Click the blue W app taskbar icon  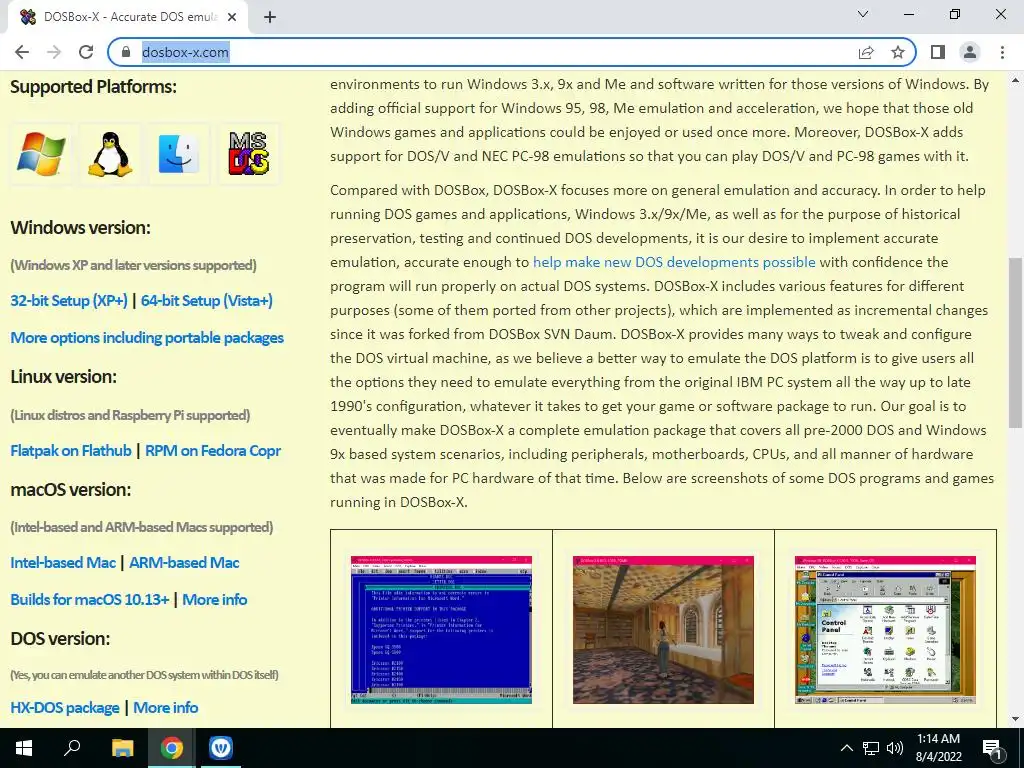tap(221, 748)
